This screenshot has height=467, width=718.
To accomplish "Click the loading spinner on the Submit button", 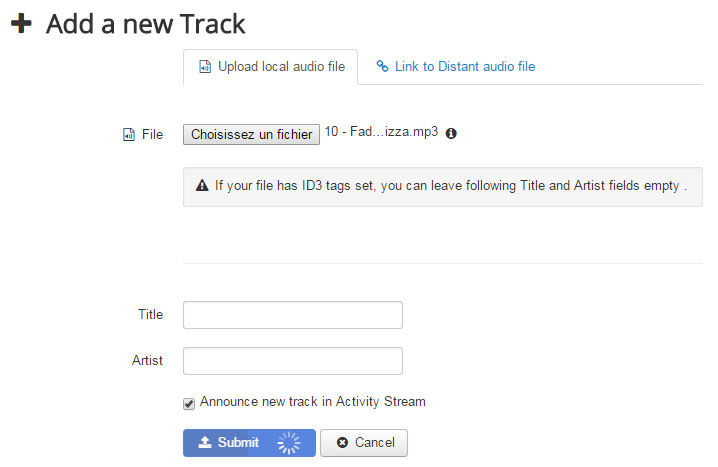I will pyautogui.click(x=288, y=443).
